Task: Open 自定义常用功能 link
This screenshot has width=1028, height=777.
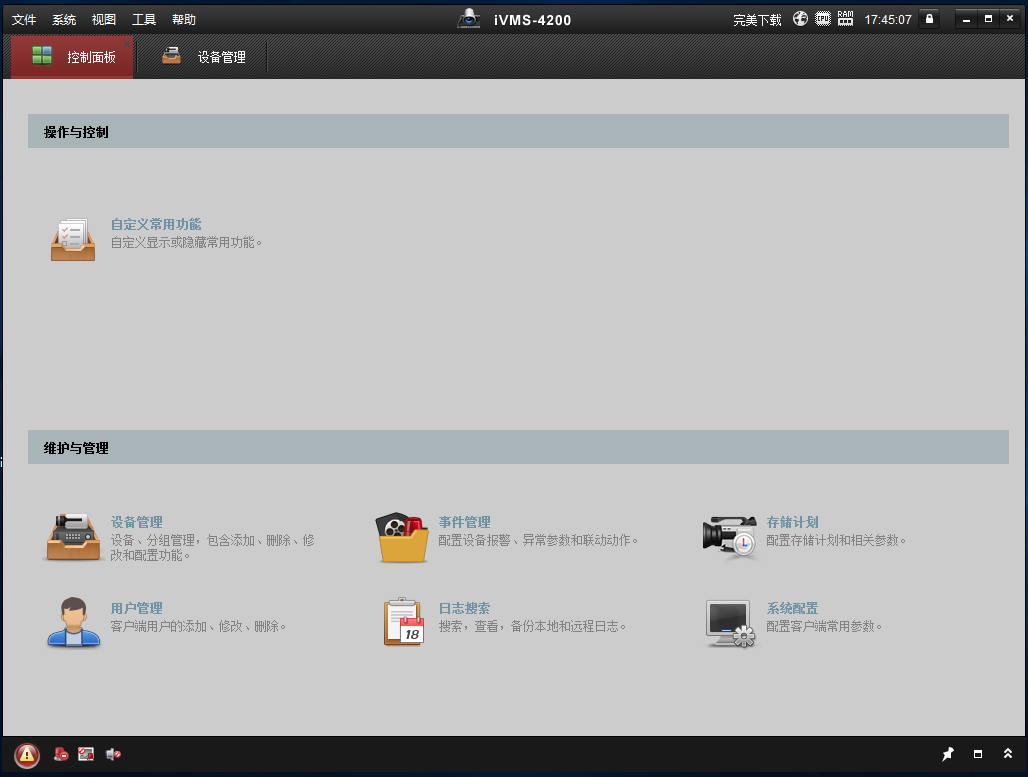Action: [156, 224]
